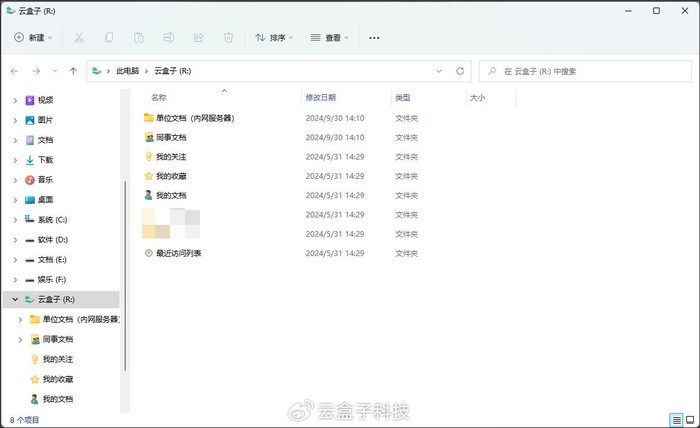The width and height of the screenshot is (700, 428).
Task: Click the star icon of 我的收藏 row
Action: [x=149, y=176]
